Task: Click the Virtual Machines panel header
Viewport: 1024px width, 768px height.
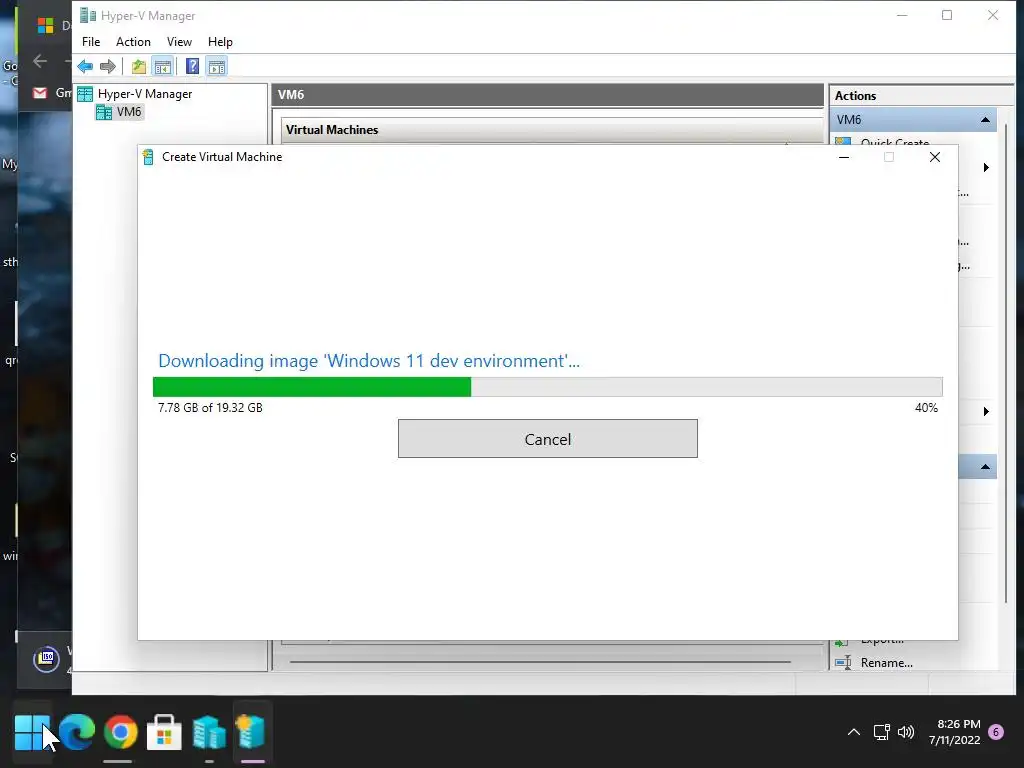Action: (552, 129)
